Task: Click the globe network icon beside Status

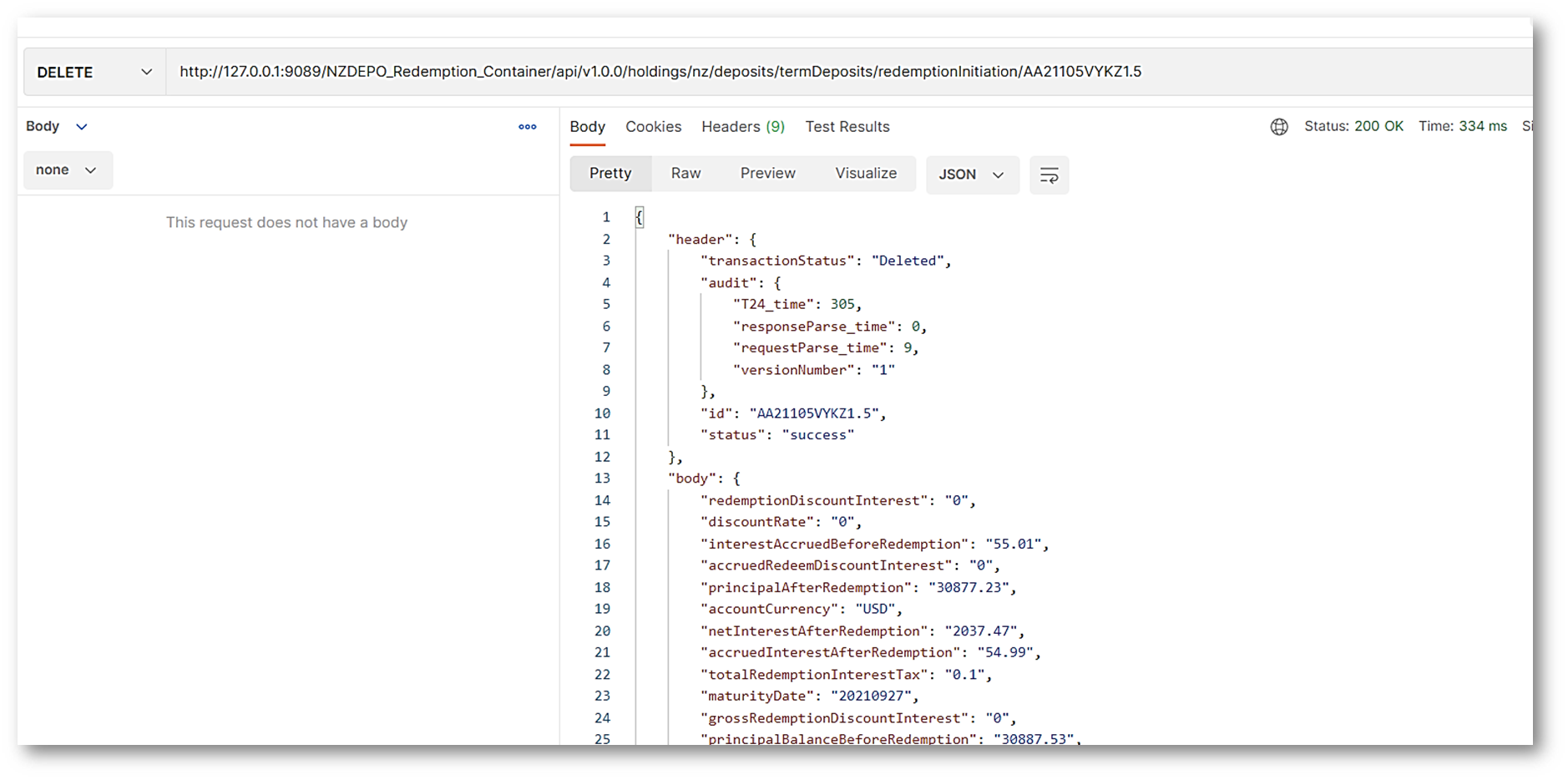Action: pyautogui.click(x=1278, y=127)
